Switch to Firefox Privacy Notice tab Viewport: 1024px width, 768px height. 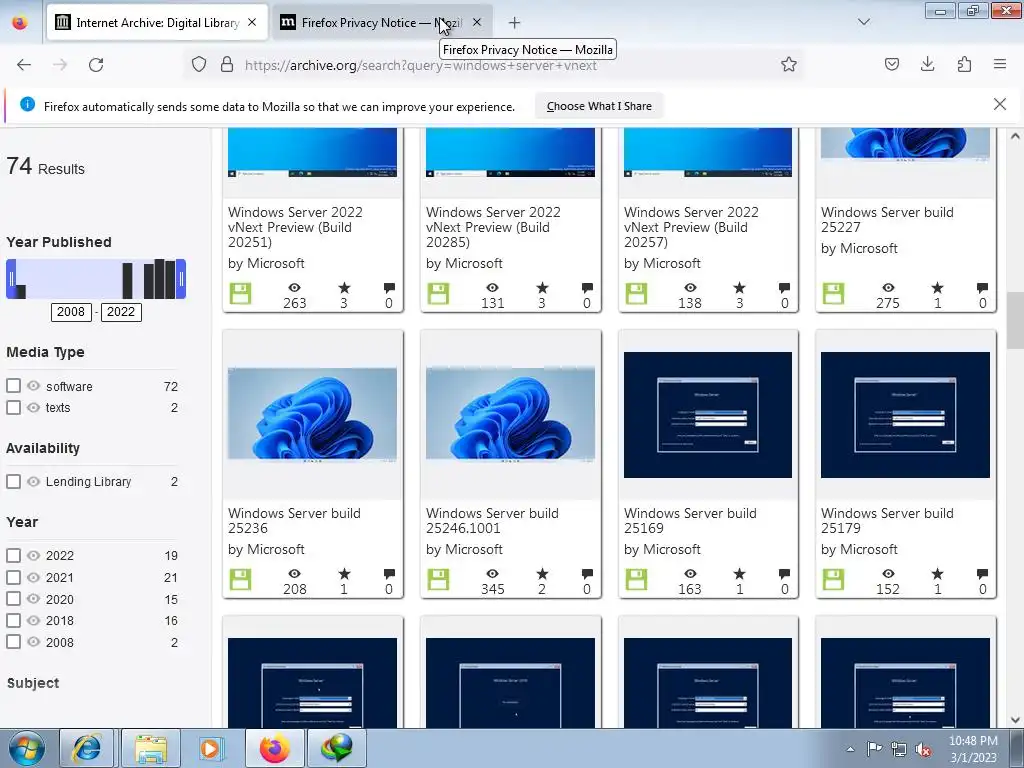coord(382,22)
